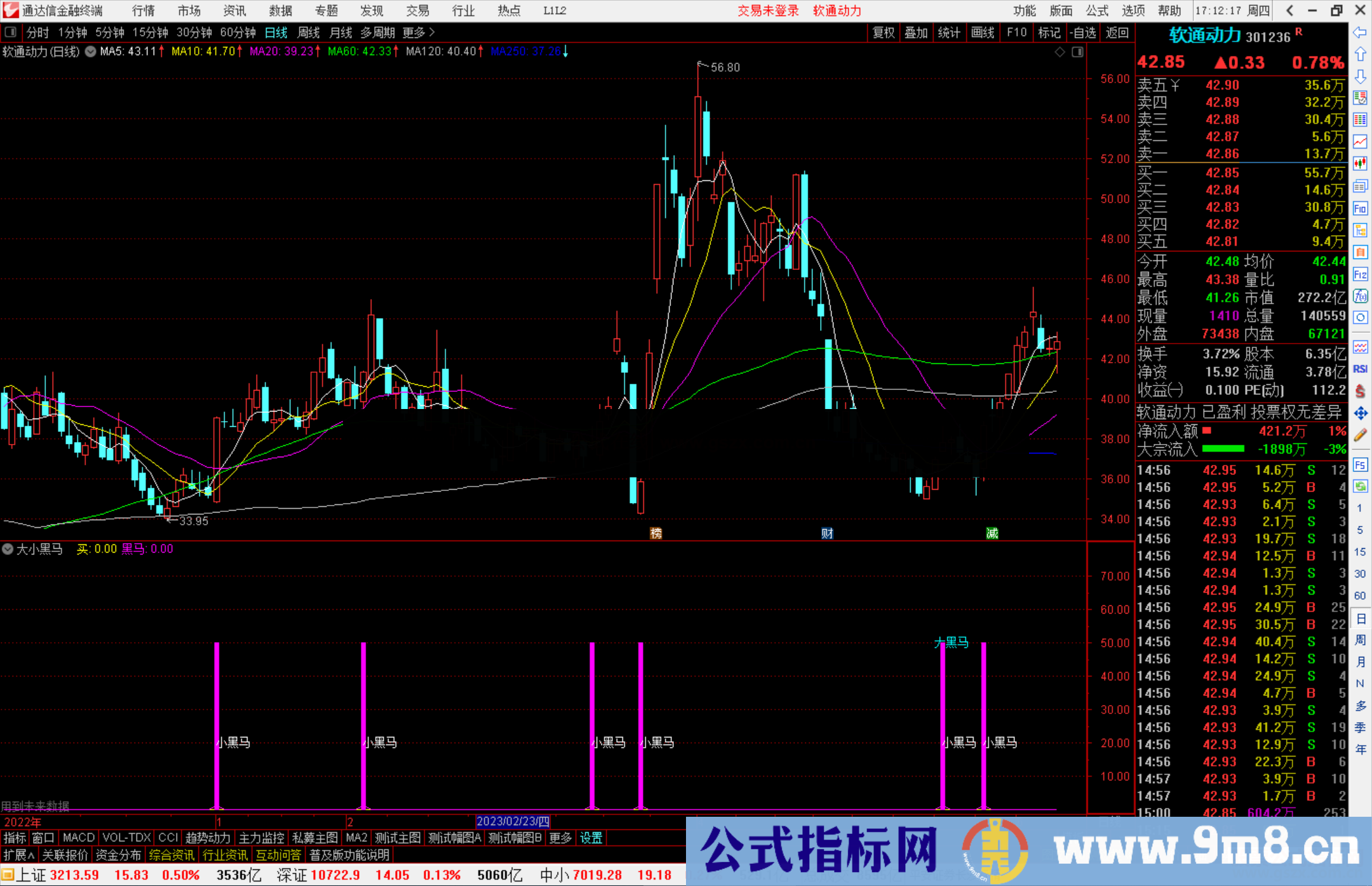The image size is (1372, 886).
Task: Click the back arrow icon atop right sidebar
Action: click(1361, 31)
